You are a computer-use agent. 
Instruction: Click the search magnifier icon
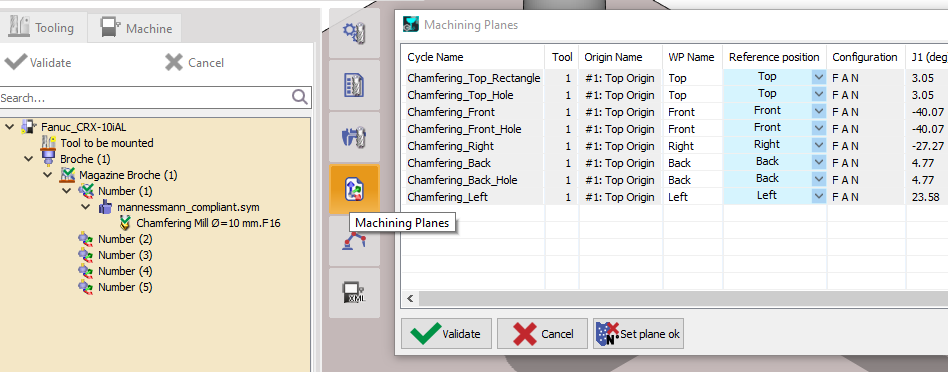tap(300, 97)
